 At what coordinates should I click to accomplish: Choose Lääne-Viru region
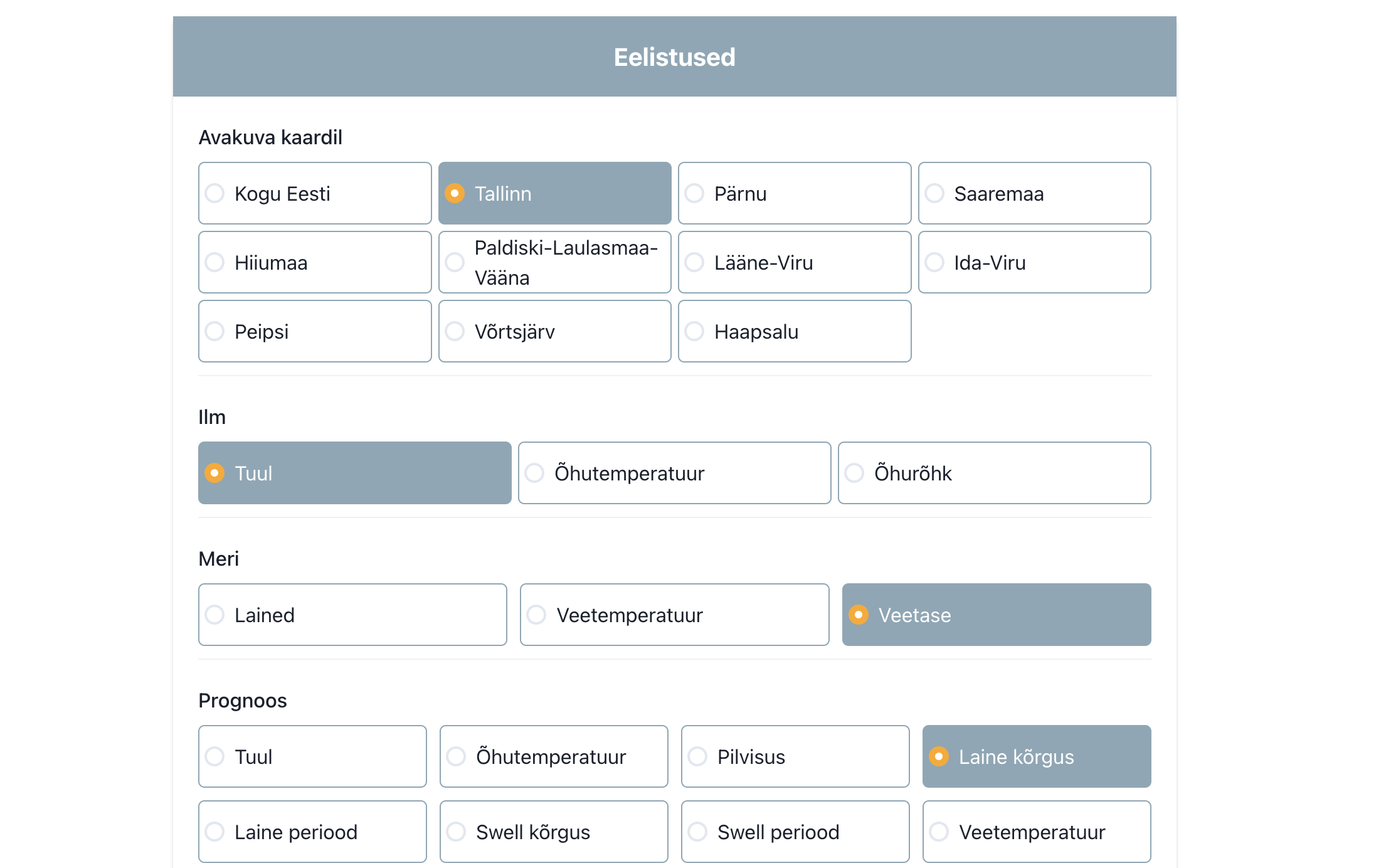[794, 262]
